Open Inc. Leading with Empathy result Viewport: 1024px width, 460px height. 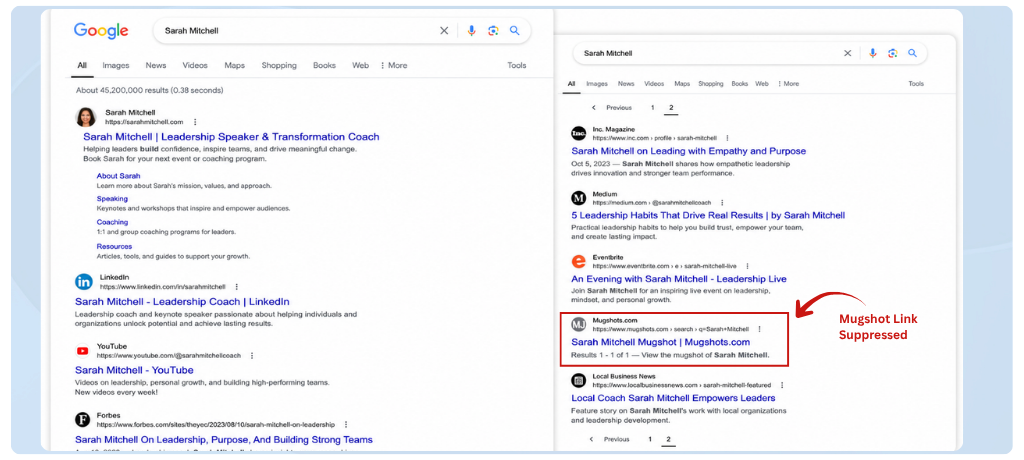pyautogui.click(x=688, y=151)
